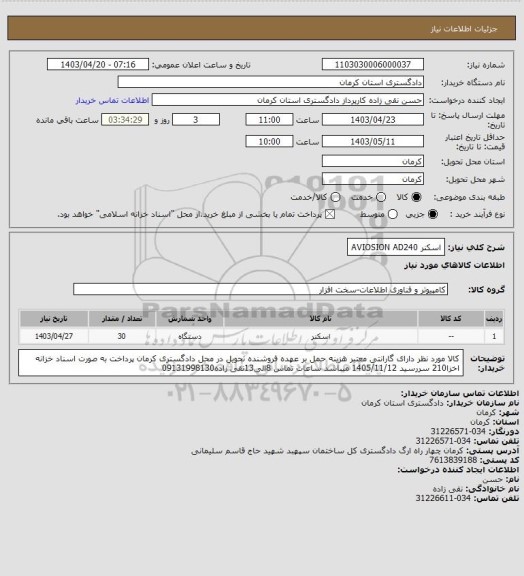The height and width of the screenshot is (576, 524).
Task: Click the نام کالا column header
Action: pos(320,319)
